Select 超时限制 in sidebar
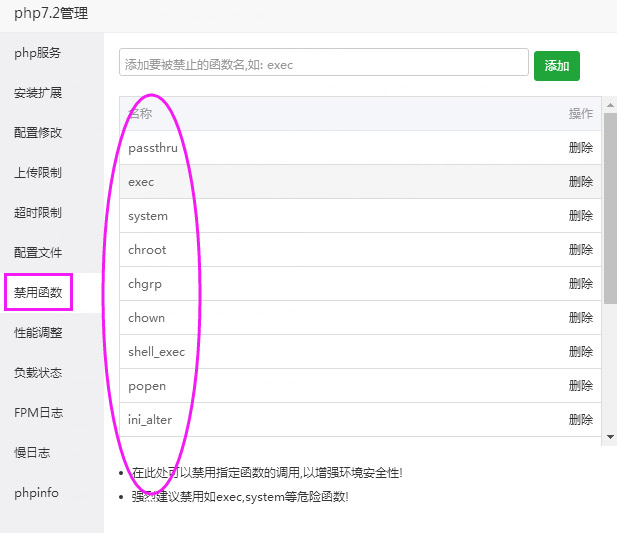 (x=38, y=212)
